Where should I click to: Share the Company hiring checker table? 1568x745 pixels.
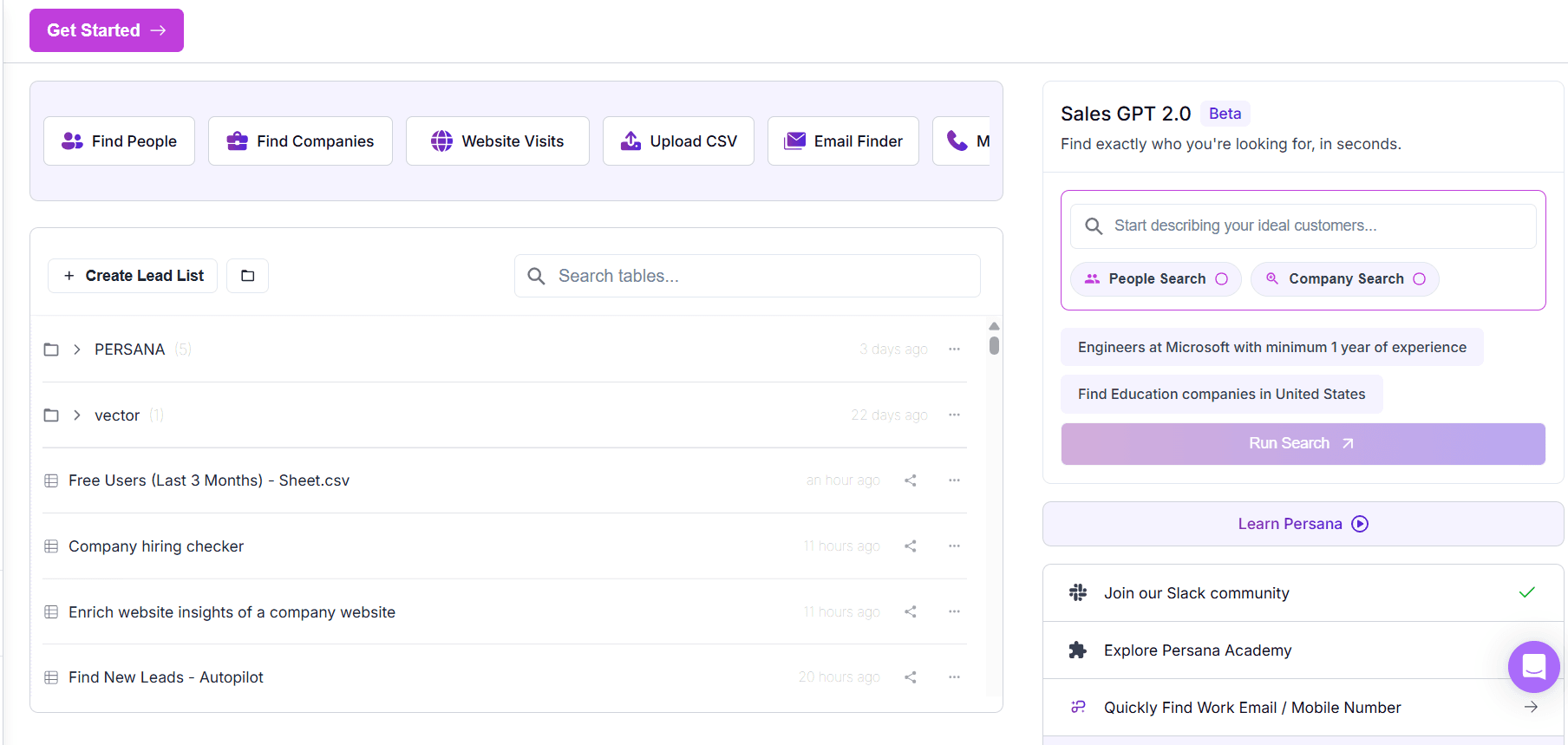pos(911,546)
